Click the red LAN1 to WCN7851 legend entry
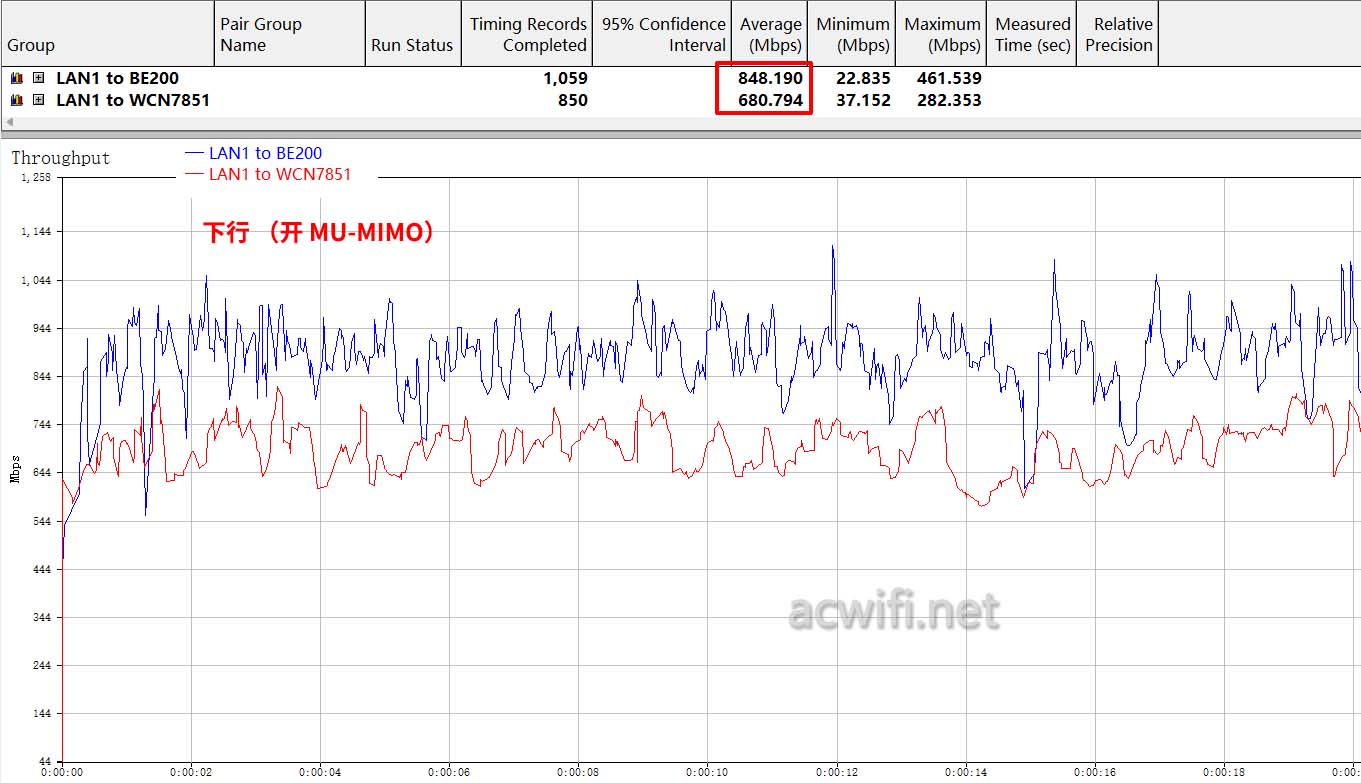The image size is (1361, 783). point(268,174)
